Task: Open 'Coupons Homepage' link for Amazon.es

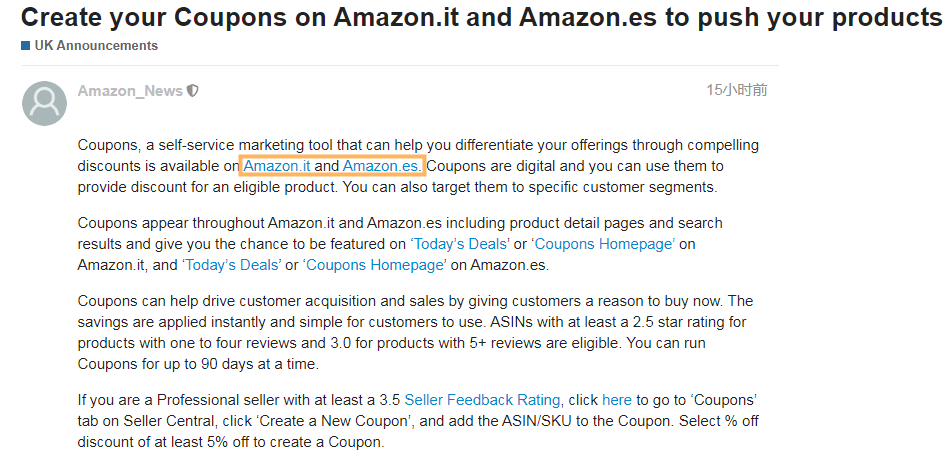Action: point(375,265)
